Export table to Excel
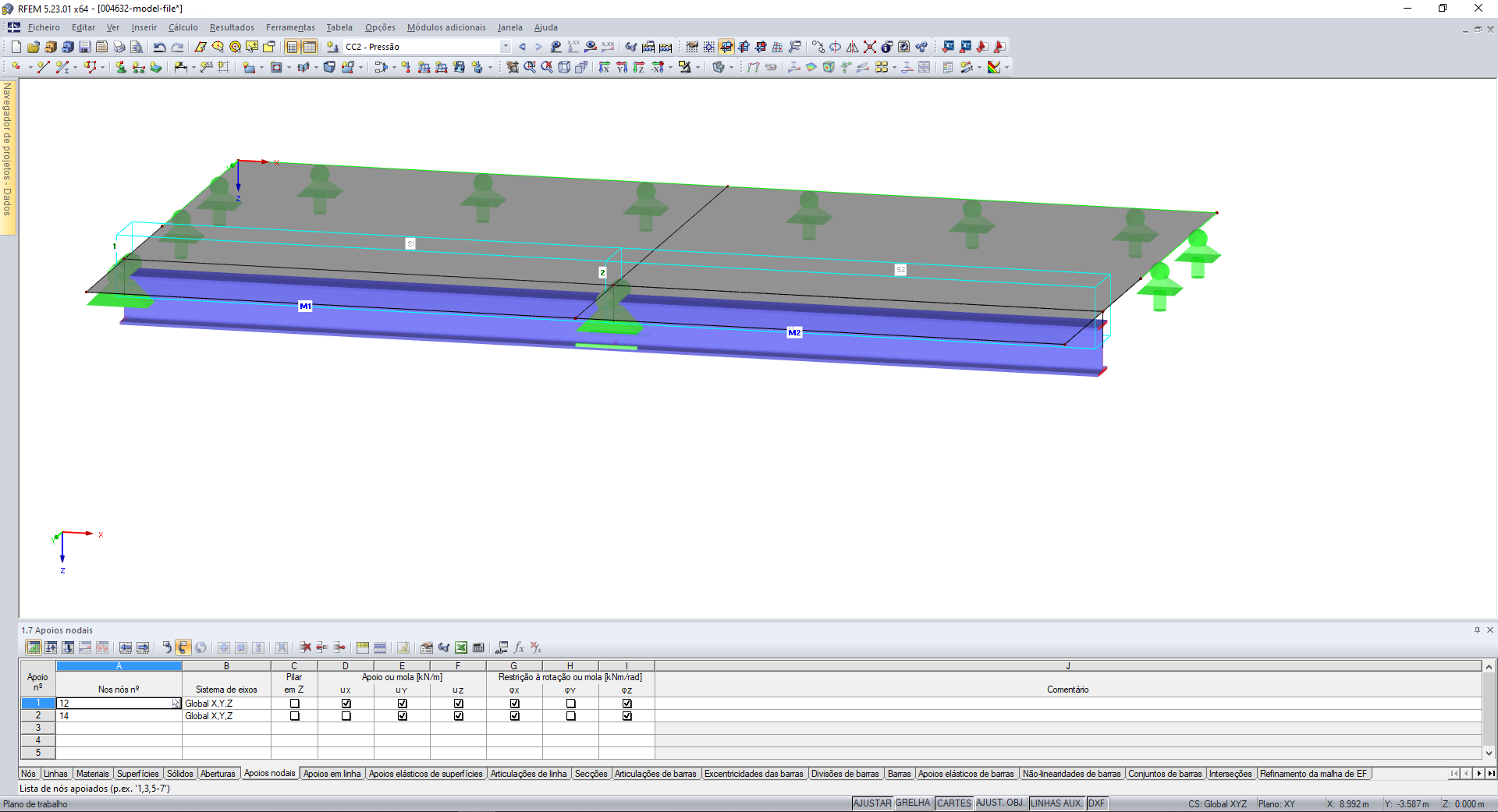 461,647
